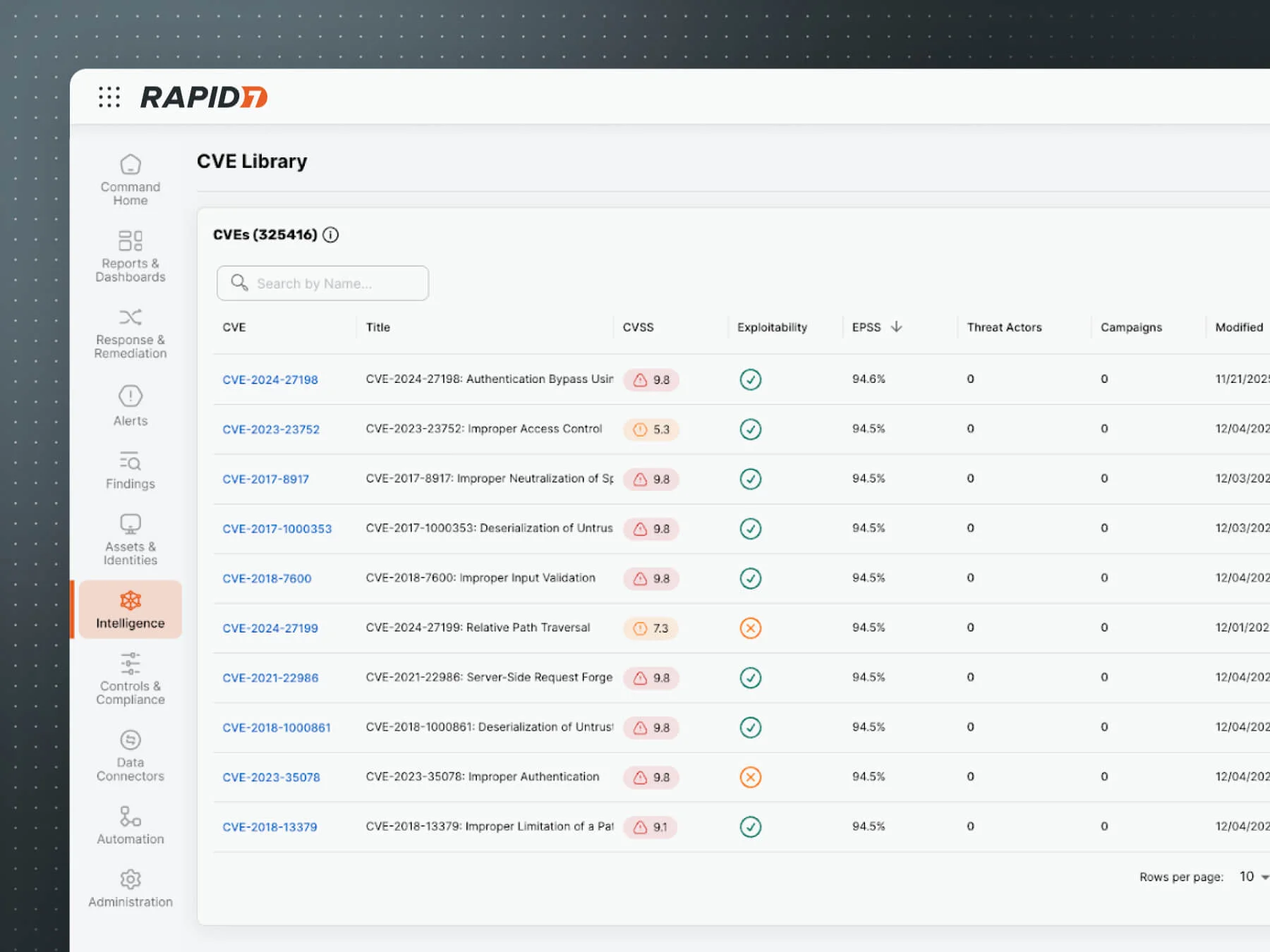
Task: Select the Command Home icon
Action: 130,164
